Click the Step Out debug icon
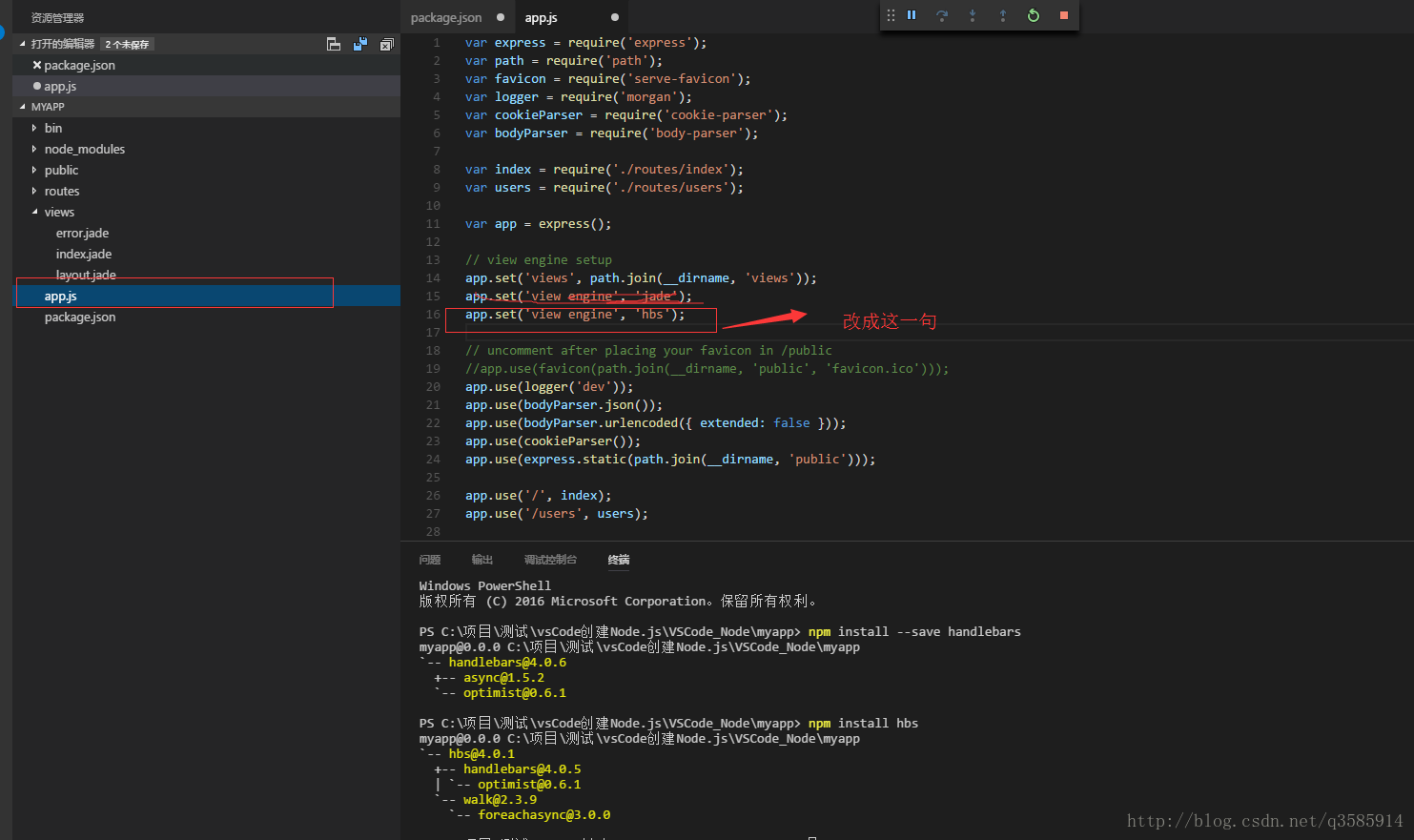 1003,15
